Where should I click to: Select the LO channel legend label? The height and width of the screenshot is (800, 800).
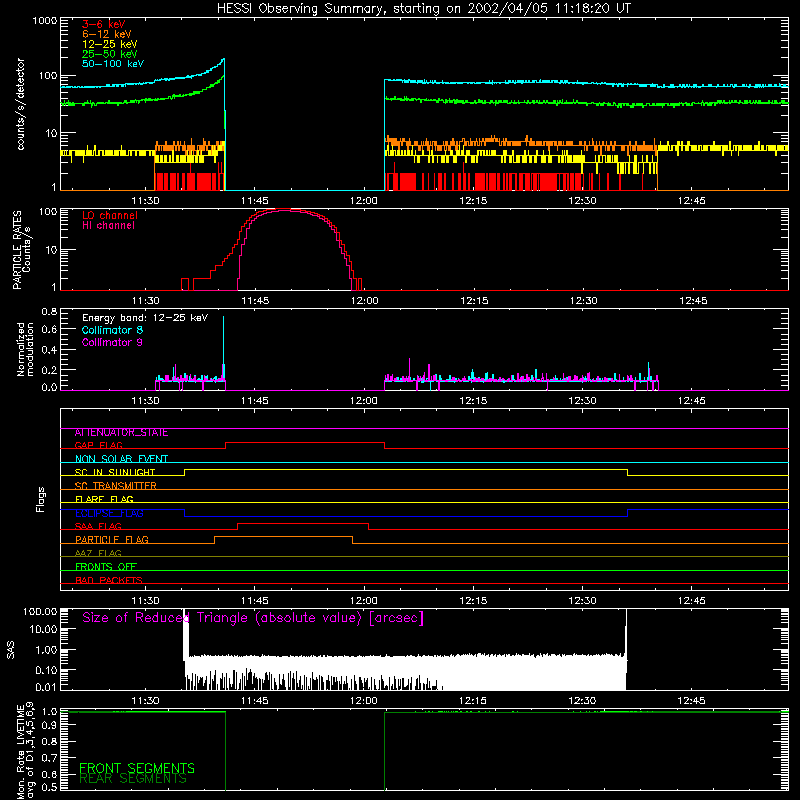(110, 215)
